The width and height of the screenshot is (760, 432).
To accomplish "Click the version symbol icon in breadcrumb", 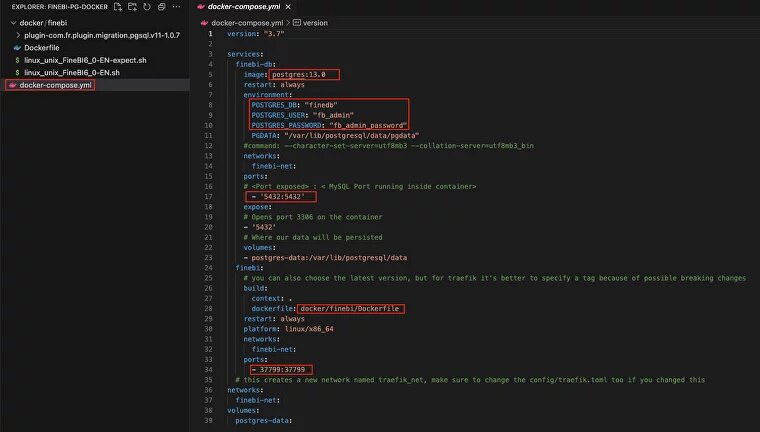I will (x=297, y=23).
